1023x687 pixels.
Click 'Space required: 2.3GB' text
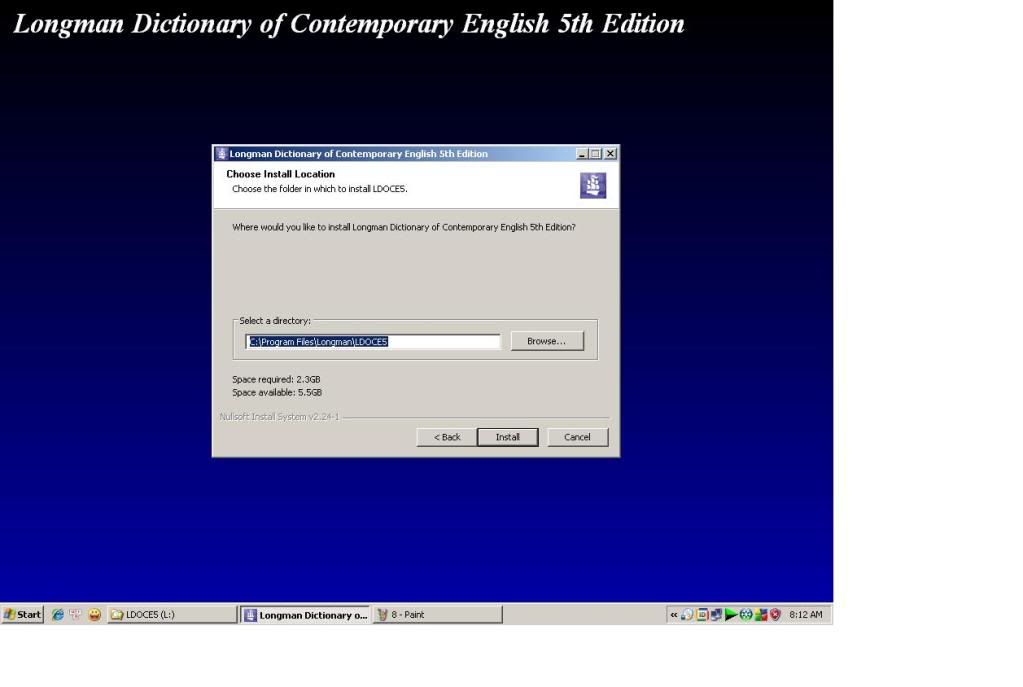[x=276, y=379]
